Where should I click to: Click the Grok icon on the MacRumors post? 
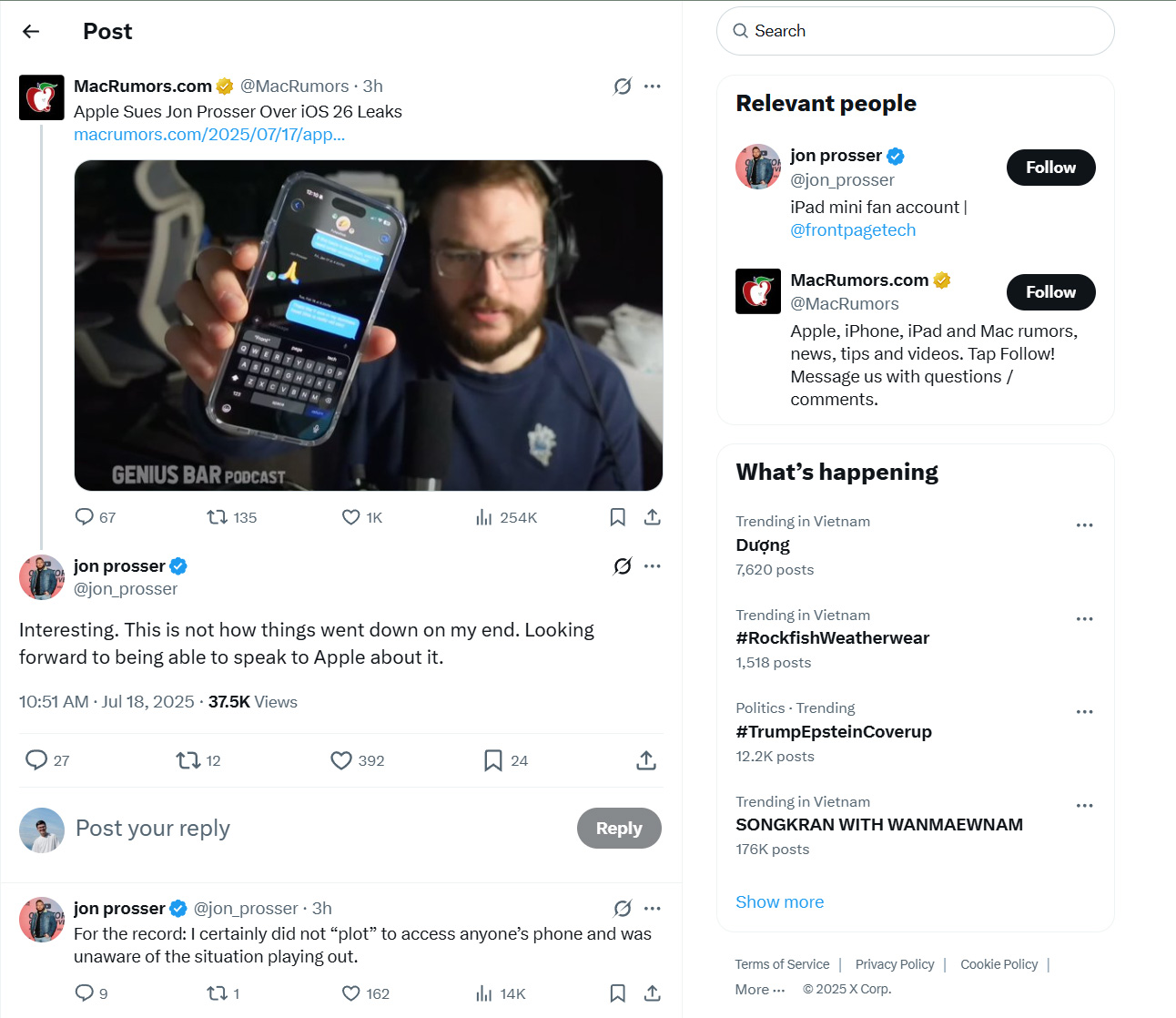tap(623, 87)
